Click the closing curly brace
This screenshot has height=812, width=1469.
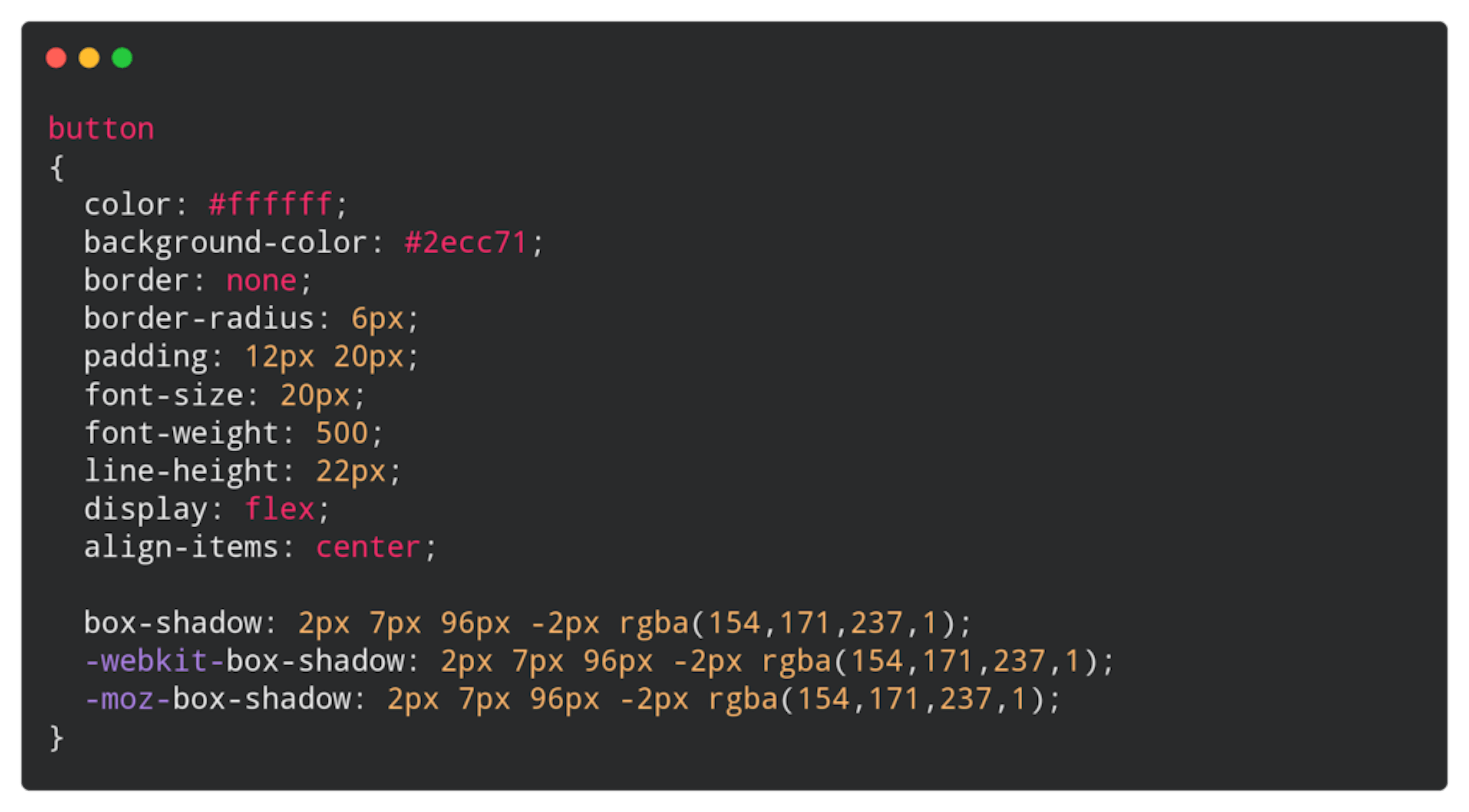tap(57, 738)
